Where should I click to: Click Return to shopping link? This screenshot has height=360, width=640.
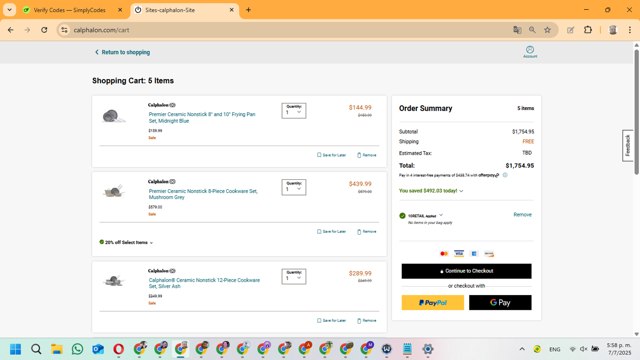pos(122,52)
